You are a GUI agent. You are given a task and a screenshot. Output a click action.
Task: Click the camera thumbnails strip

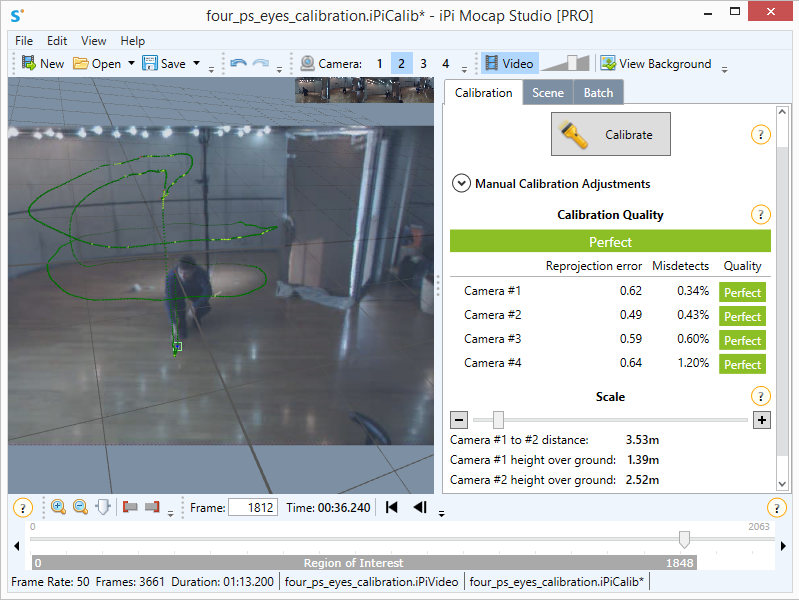click(364, 90)
